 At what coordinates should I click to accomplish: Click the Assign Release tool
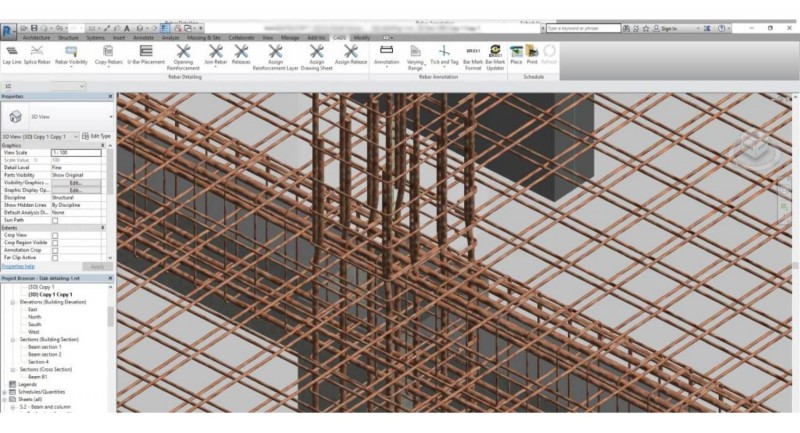pyautogui.click(x=351, y=55)
